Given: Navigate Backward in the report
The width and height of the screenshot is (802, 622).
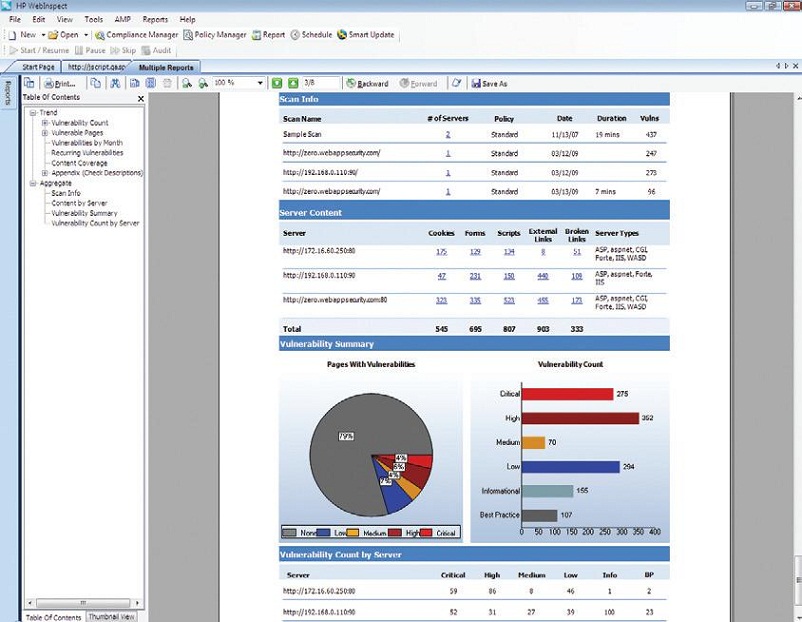Looking at the screenshot, I should point(367,83).
